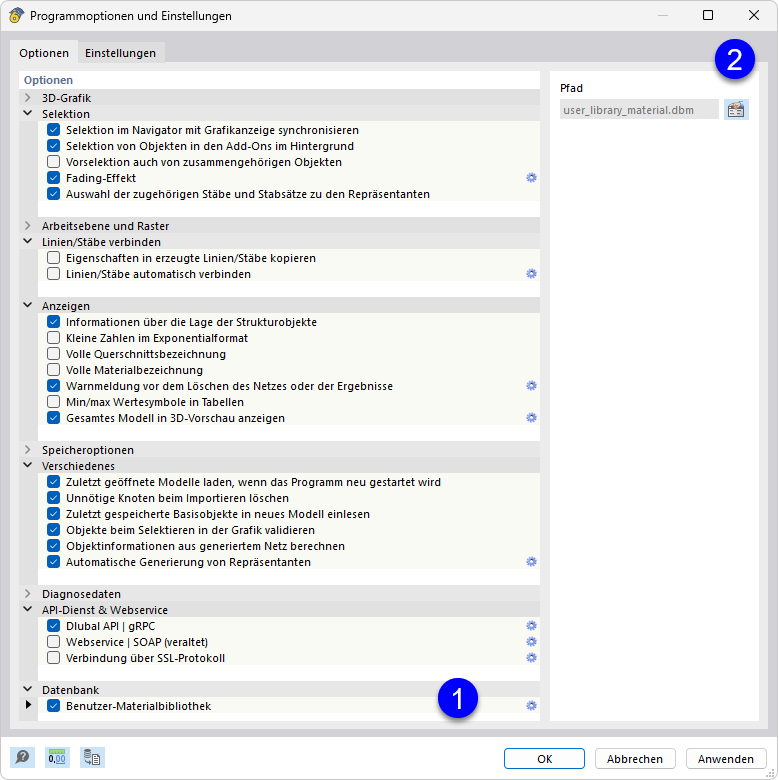Toggle Gesamtes Modell in 3D-Vorschau anzeigen checkbox
The height and width of the screenshot is (780, 778).
pos(53,417)
